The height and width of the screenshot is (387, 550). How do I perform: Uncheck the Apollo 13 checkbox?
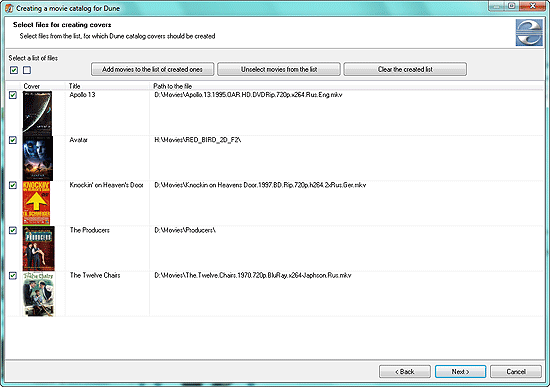click(13, 95)
